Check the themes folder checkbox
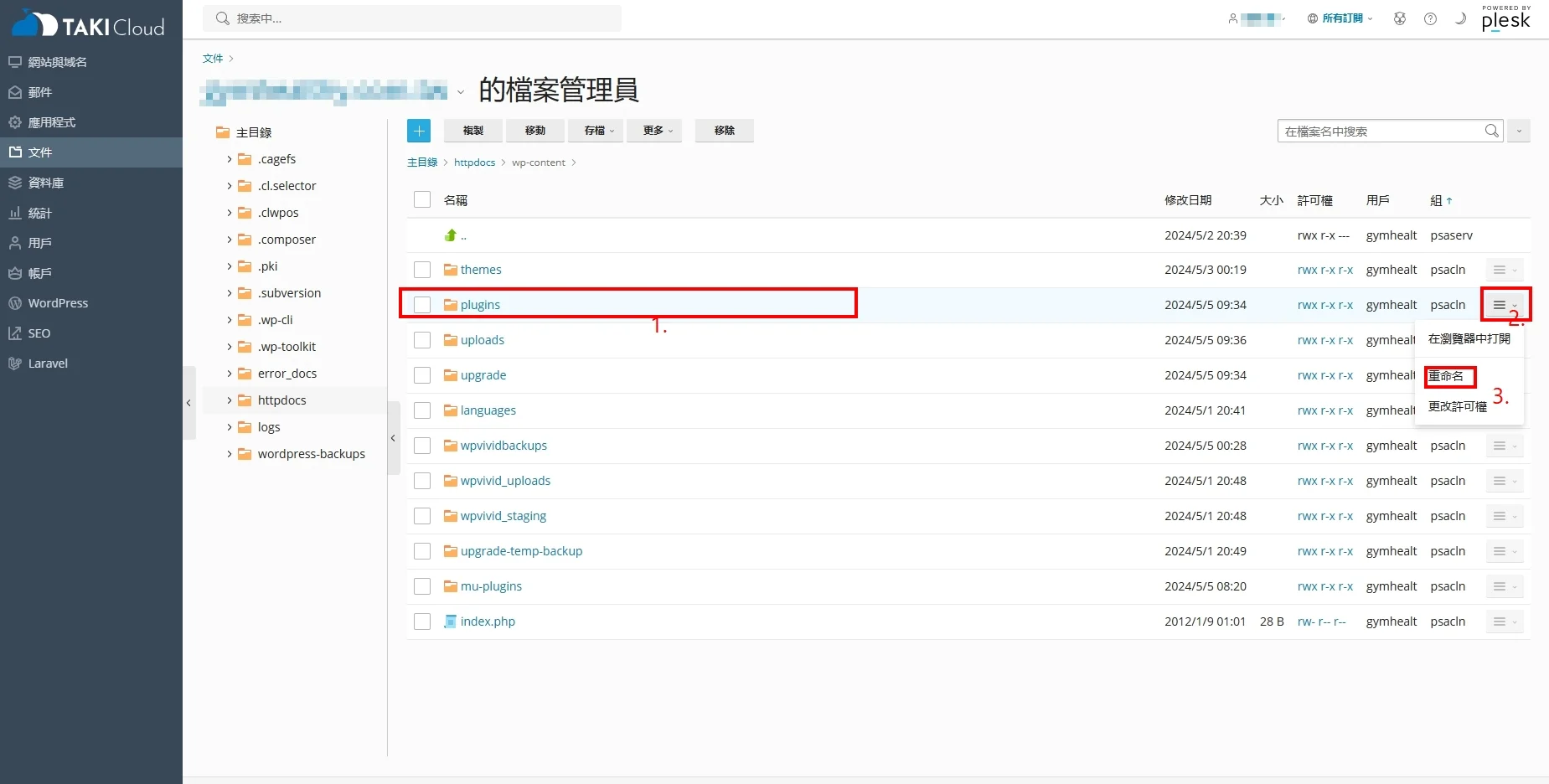The width and height of the screenshot is (1549, 784). point(422,270)
